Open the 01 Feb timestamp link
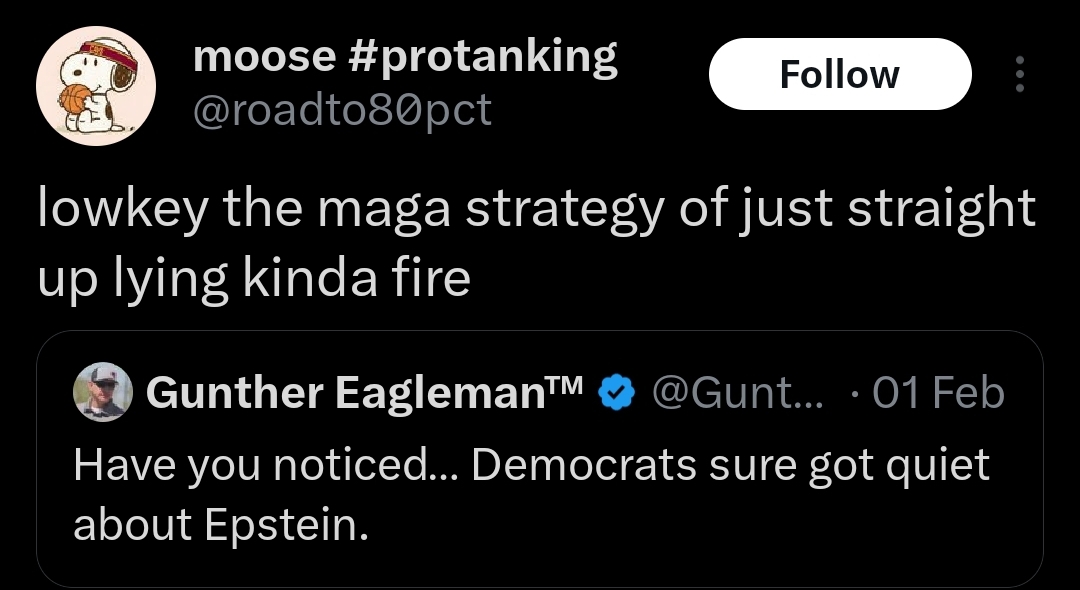Image resolution: width=1080 pixels, height=590 pixels. tap(938, 393)
